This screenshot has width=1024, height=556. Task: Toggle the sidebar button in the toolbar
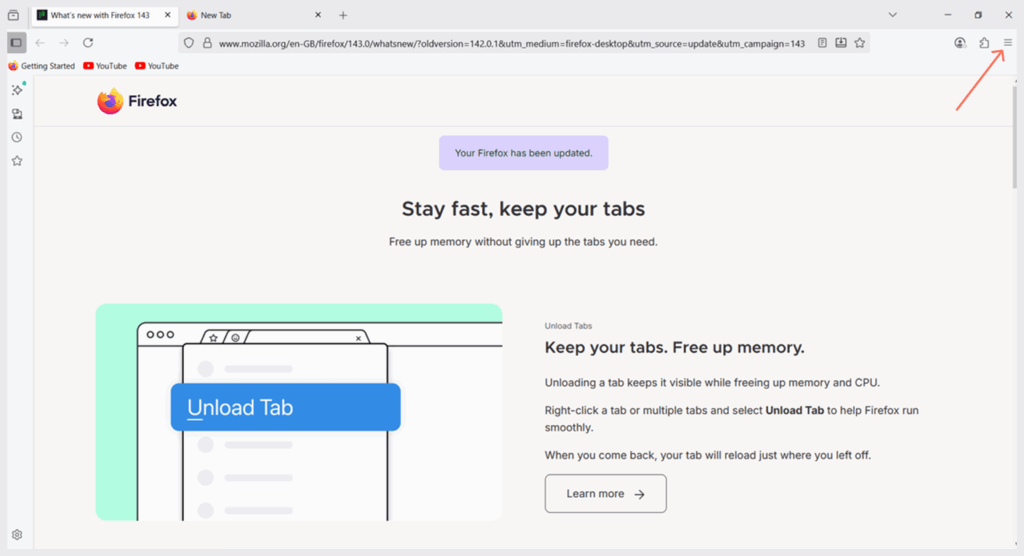16,43
